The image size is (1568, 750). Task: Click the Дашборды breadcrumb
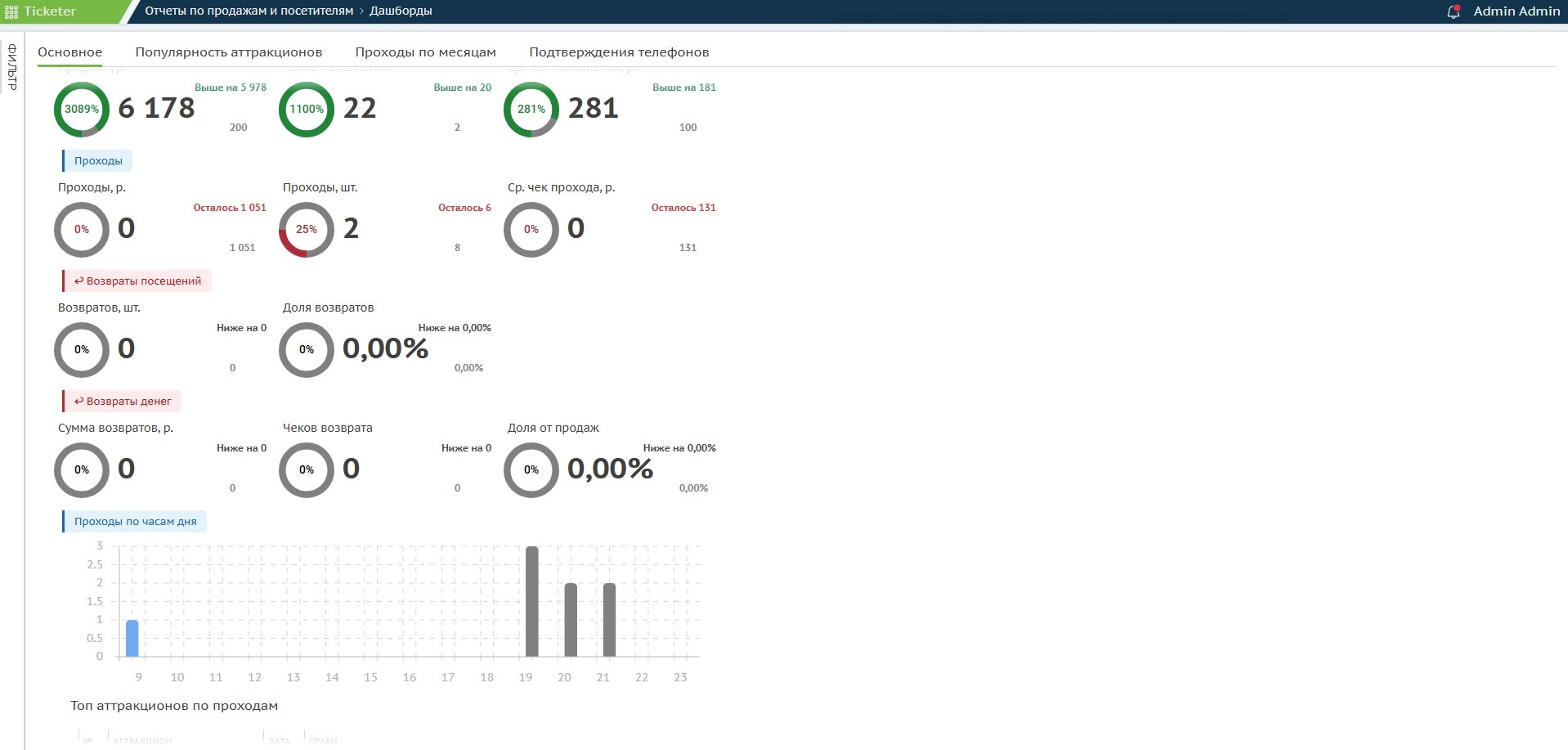coord(401,11)
